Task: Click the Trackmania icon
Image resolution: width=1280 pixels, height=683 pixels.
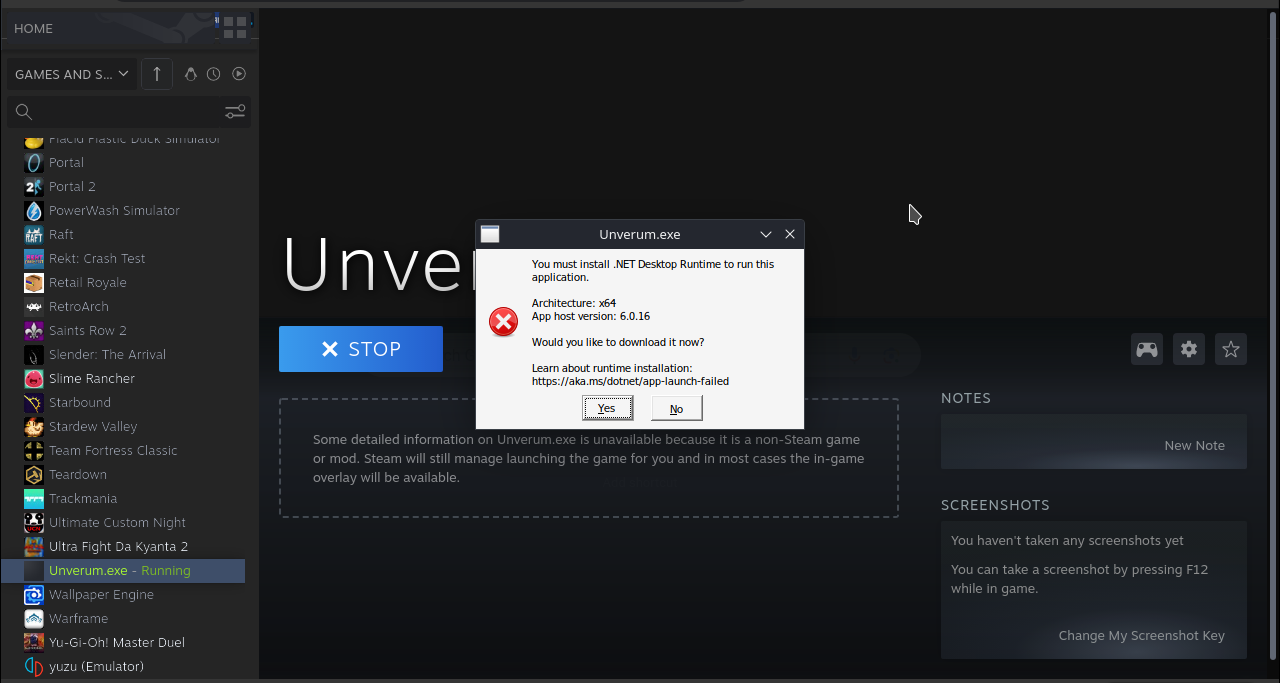Action: pos(34,498)
